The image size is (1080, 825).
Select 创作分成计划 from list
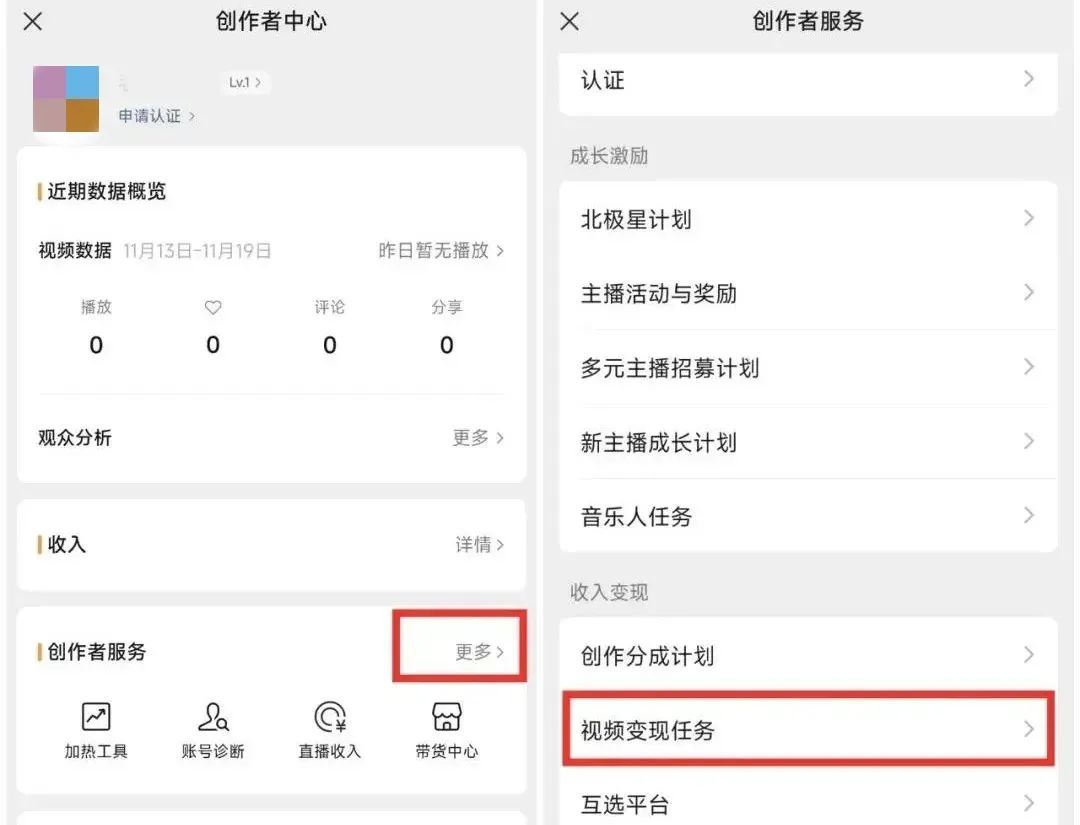click(807, 656)
